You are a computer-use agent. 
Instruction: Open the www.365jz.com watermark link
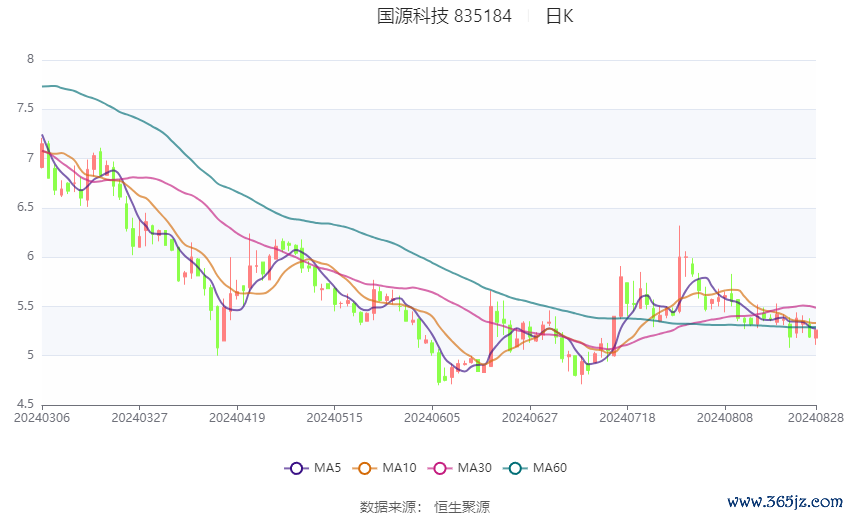point(784,500)
